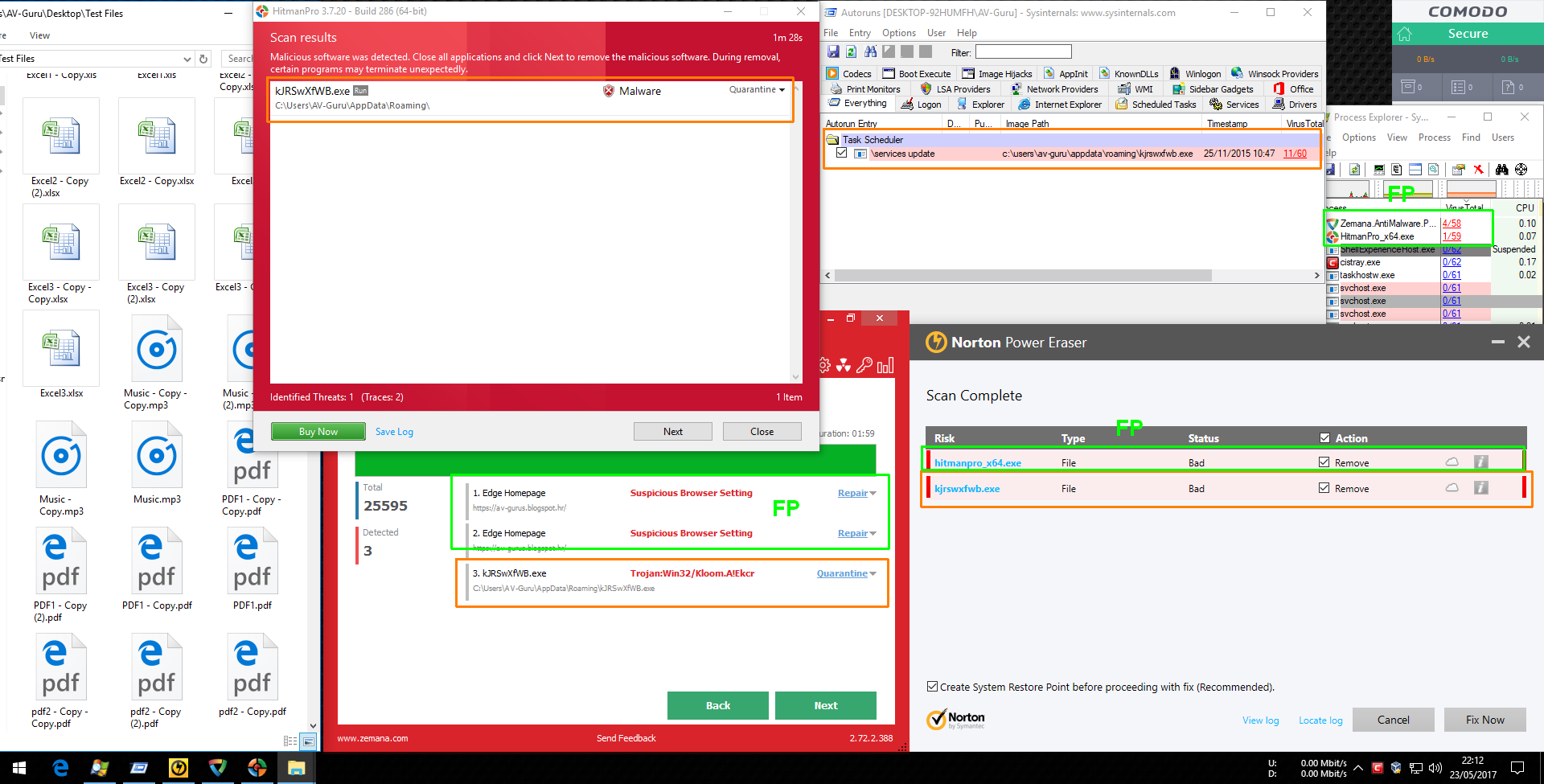The width and height of the screenshot is (1544, 784).
Task: Click the Autoruns horizontal scrollbar
Action: 1024,276
